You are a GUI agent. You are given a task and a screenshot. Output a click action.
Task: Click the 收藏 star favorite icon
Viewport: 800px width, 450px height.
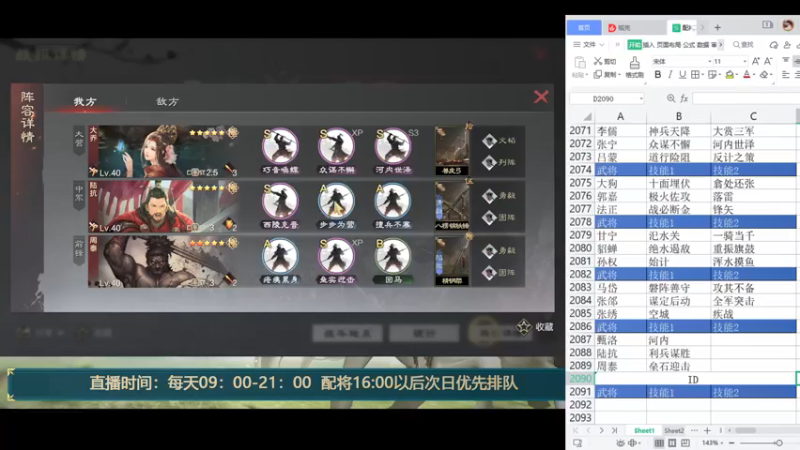[x=523, y=327]
